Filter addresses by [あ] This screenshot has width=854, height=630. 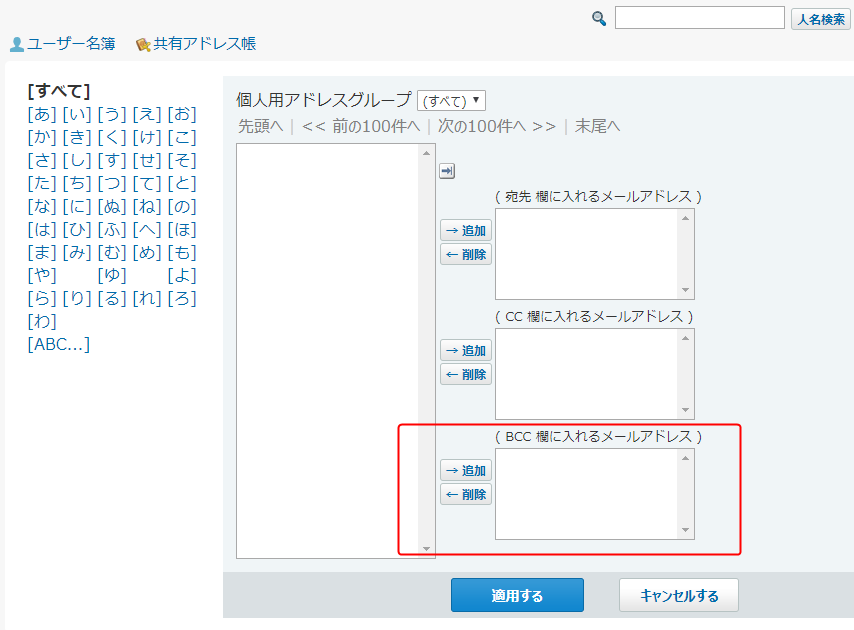(x=42, y=114)
